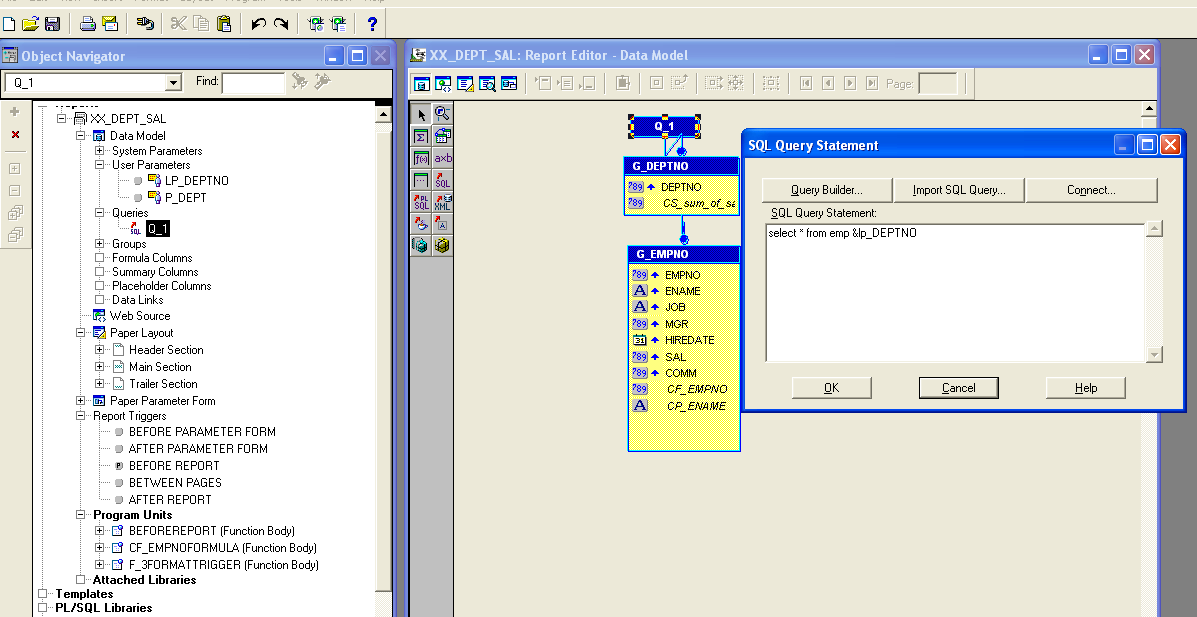Screen dimensions: 1197x617
Task: Click the Print icon in main toolbar
Action: 88,23
